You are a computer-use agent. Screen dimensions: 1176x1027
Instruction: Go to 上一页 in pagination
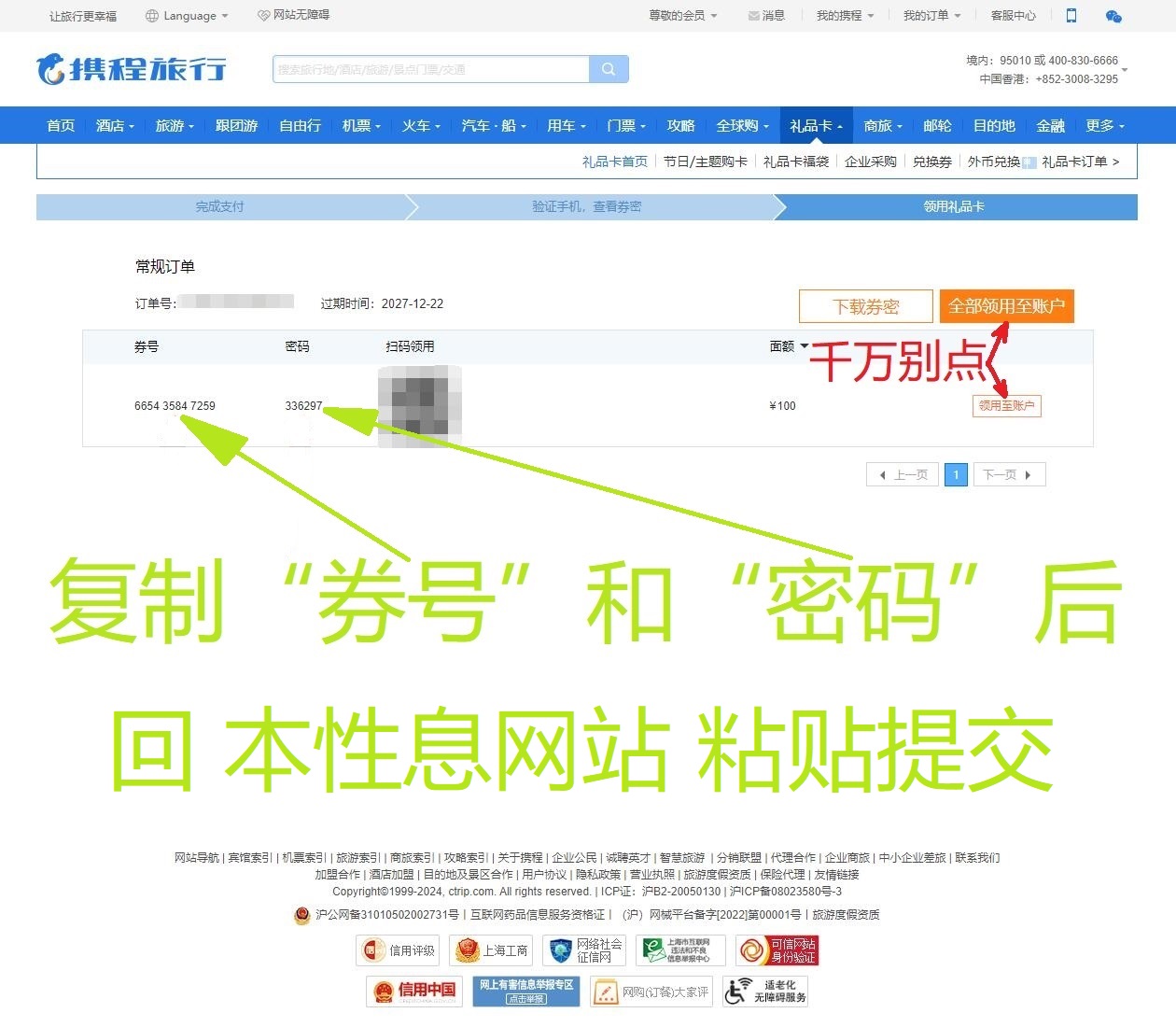(x=903, y=475)
